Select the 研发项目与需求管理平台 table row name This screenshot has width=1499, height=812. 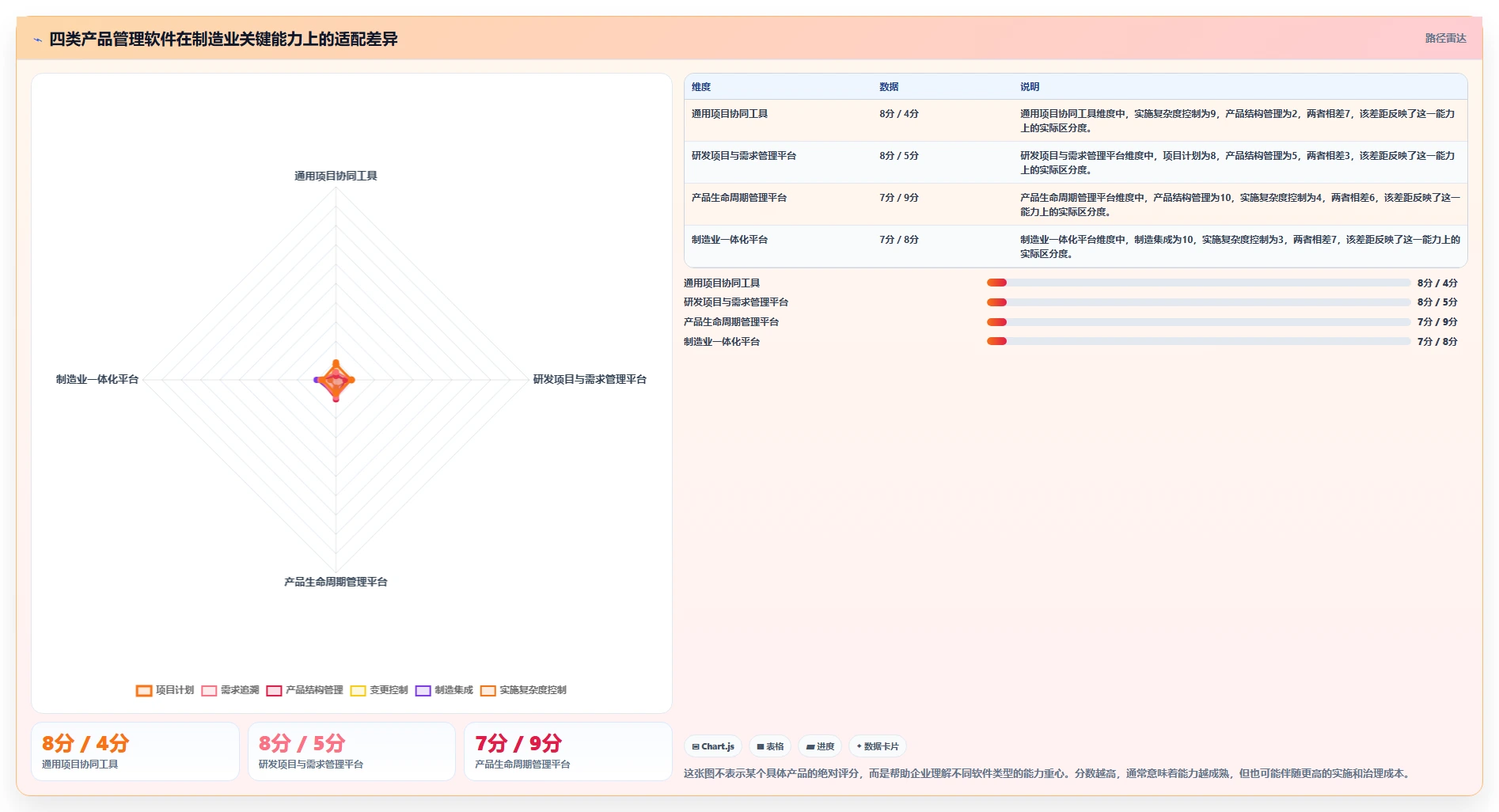pos(744,156)
